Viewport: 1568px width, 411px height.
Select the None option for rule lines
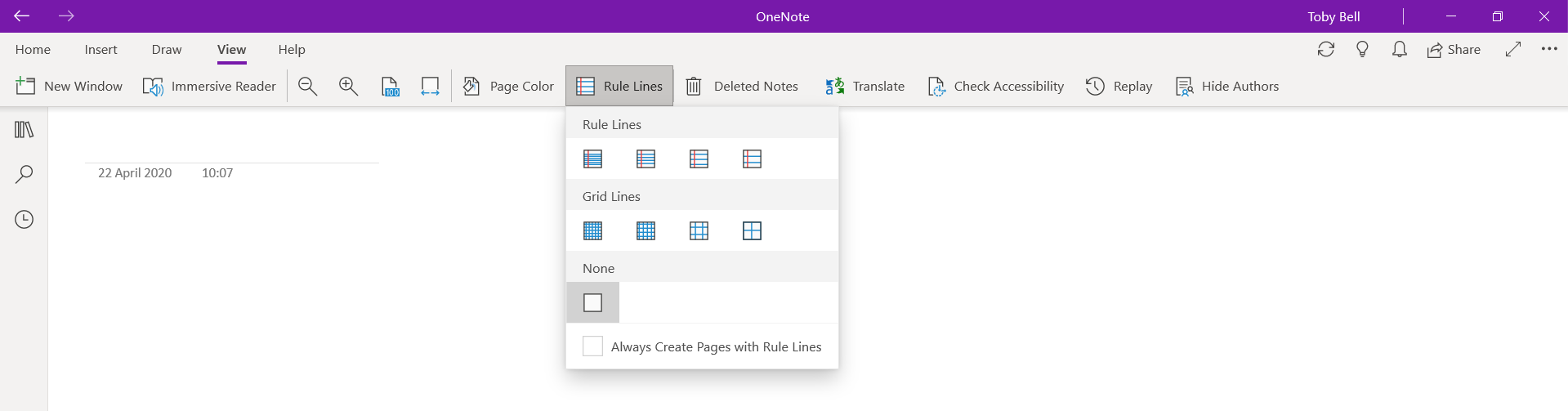[593, 302]
